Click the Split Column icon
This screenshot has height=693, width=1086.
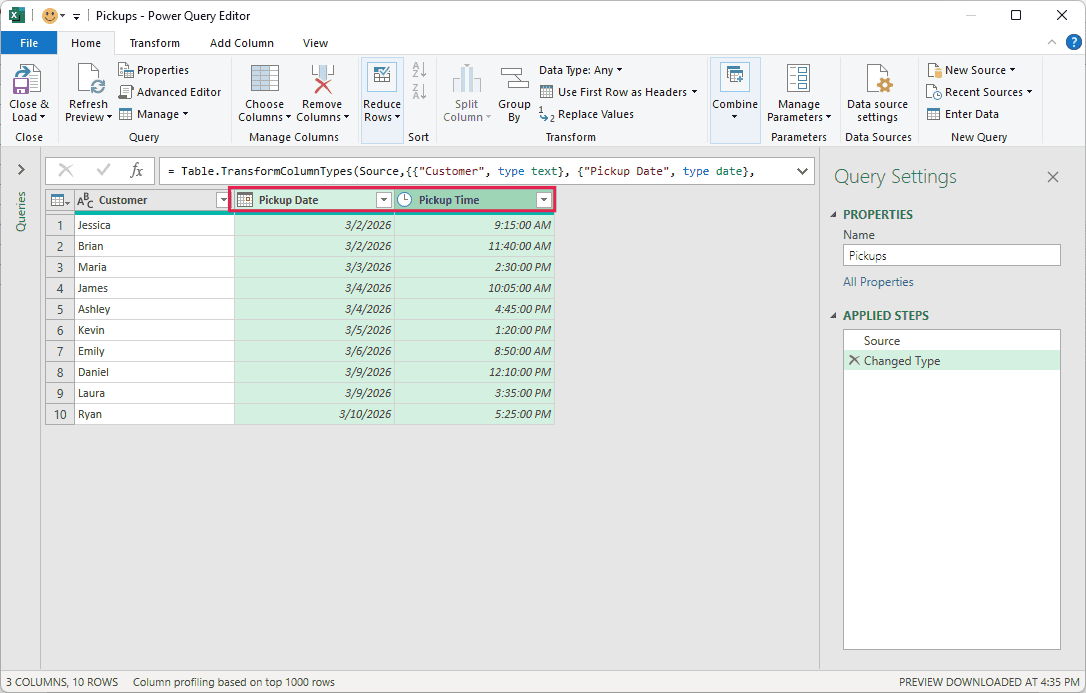467,78
